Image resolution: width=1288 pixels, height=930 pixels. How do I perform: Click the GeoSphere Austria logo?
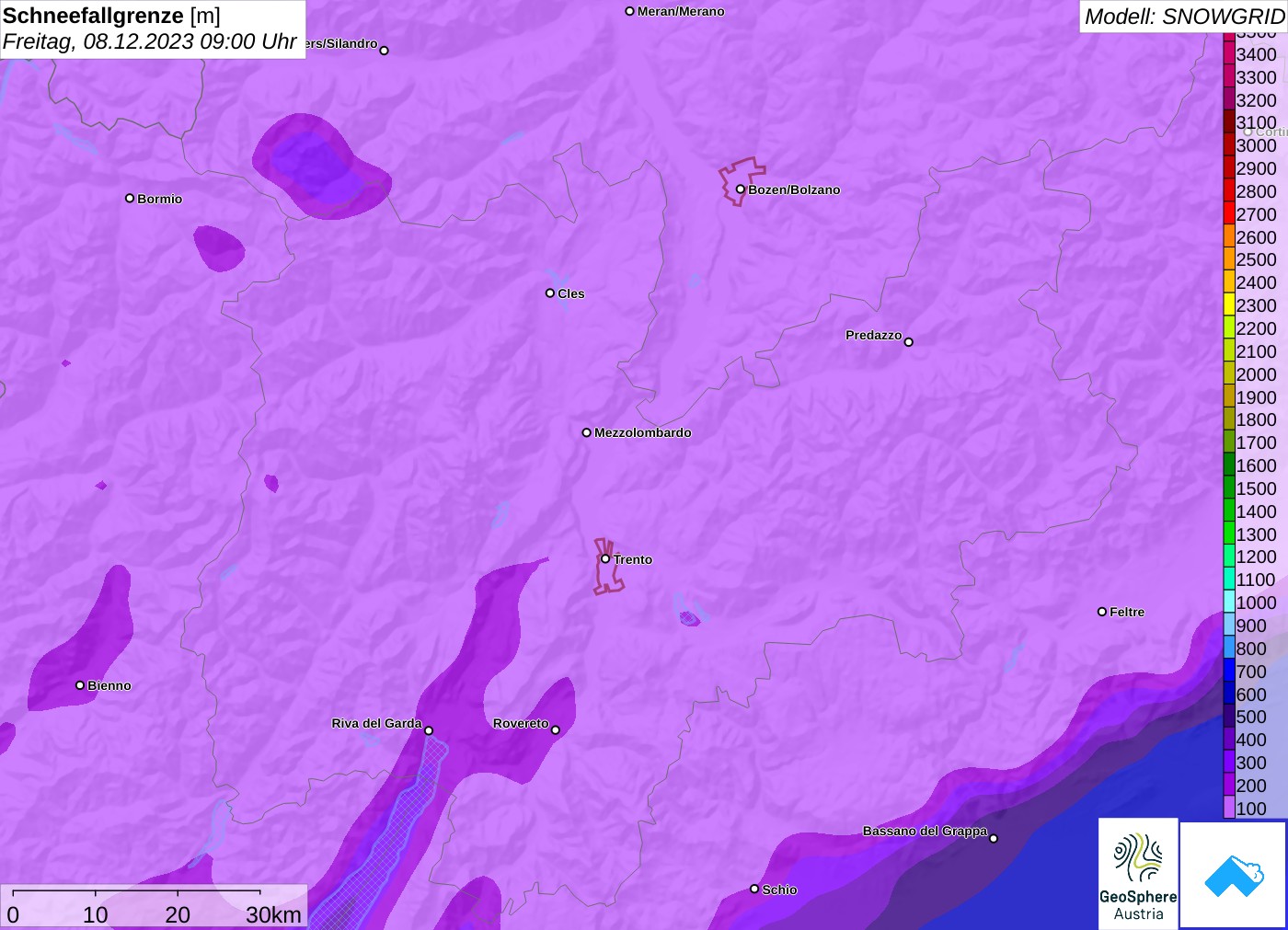pyautogui.click(x=1138, y=873)
